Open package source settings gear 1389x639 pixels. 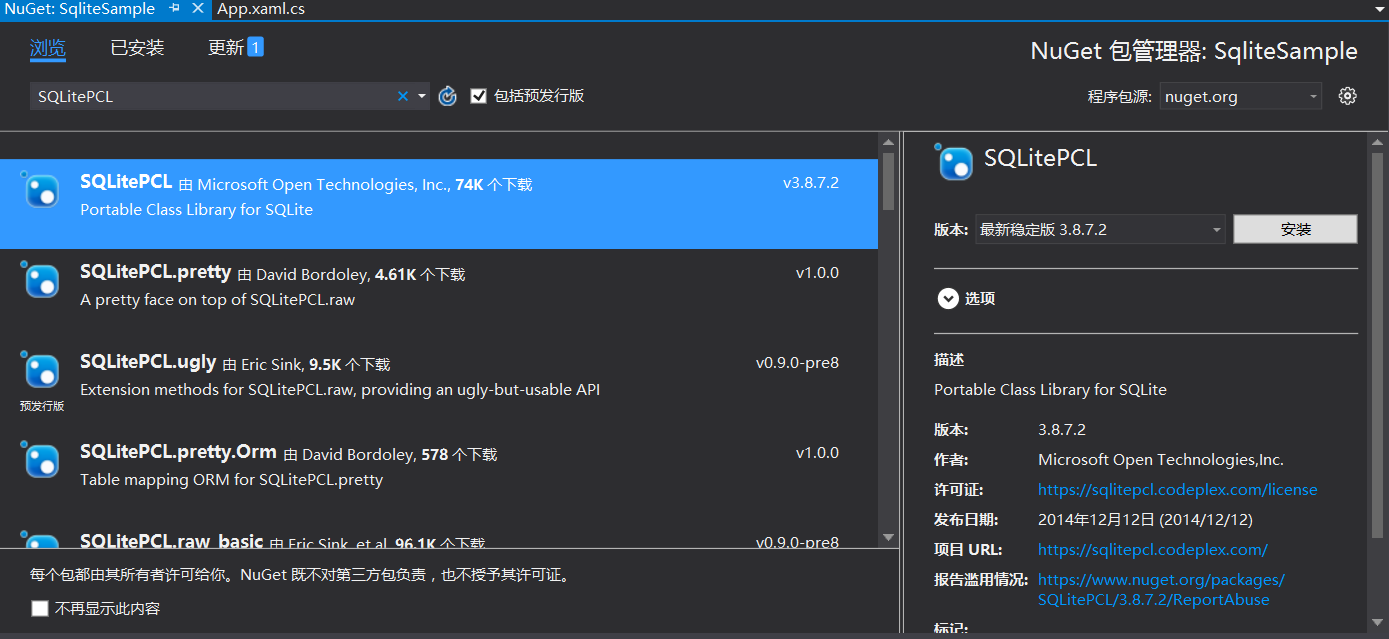tap(1348, 96)
